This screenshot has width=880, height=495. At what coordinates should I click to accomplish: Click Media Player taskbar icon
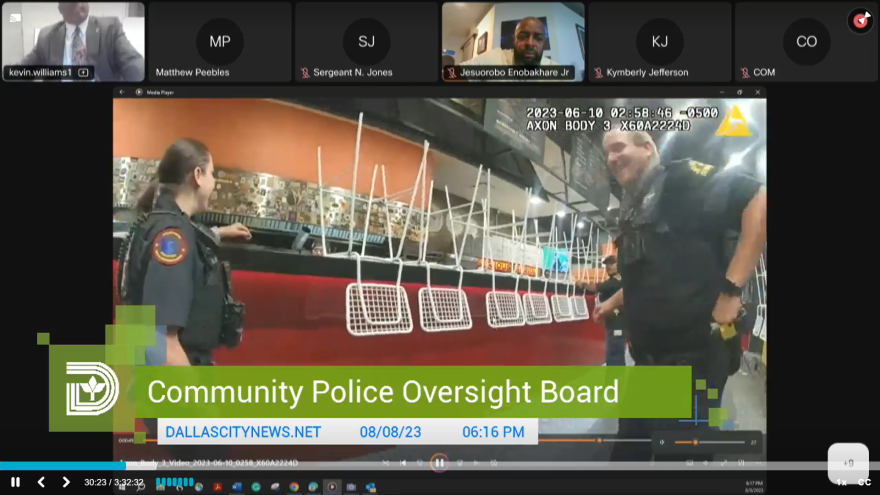[x=332, y=487]
